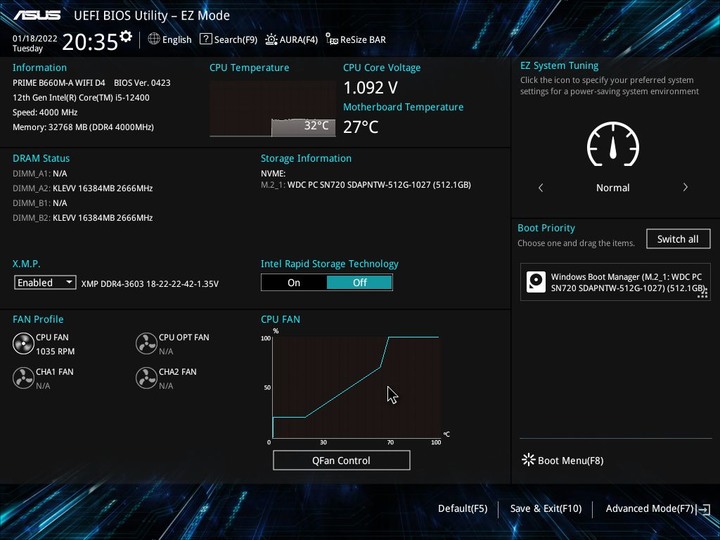Click DIMM_B1 N/A entry
Screen dimensions: 720x540
click(40, 203)
